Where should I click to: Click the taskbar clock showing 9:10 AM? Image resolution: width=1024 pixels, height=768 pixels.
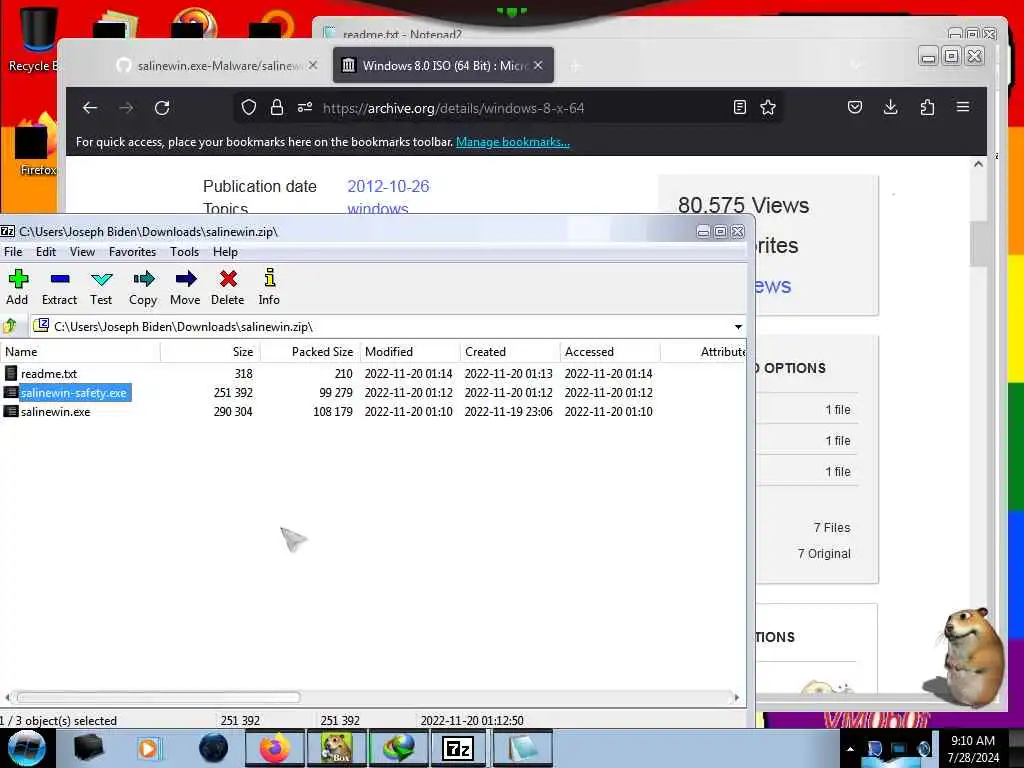(973, 749)
